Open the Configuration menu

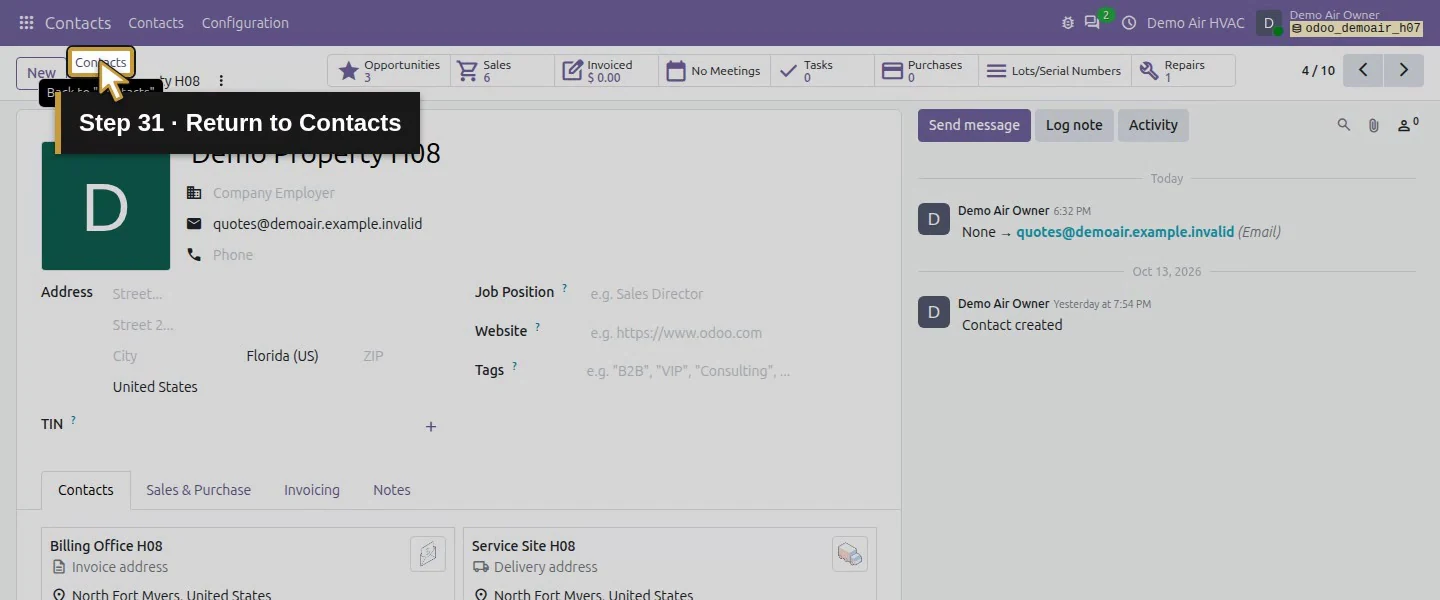[x=245, y=23]
